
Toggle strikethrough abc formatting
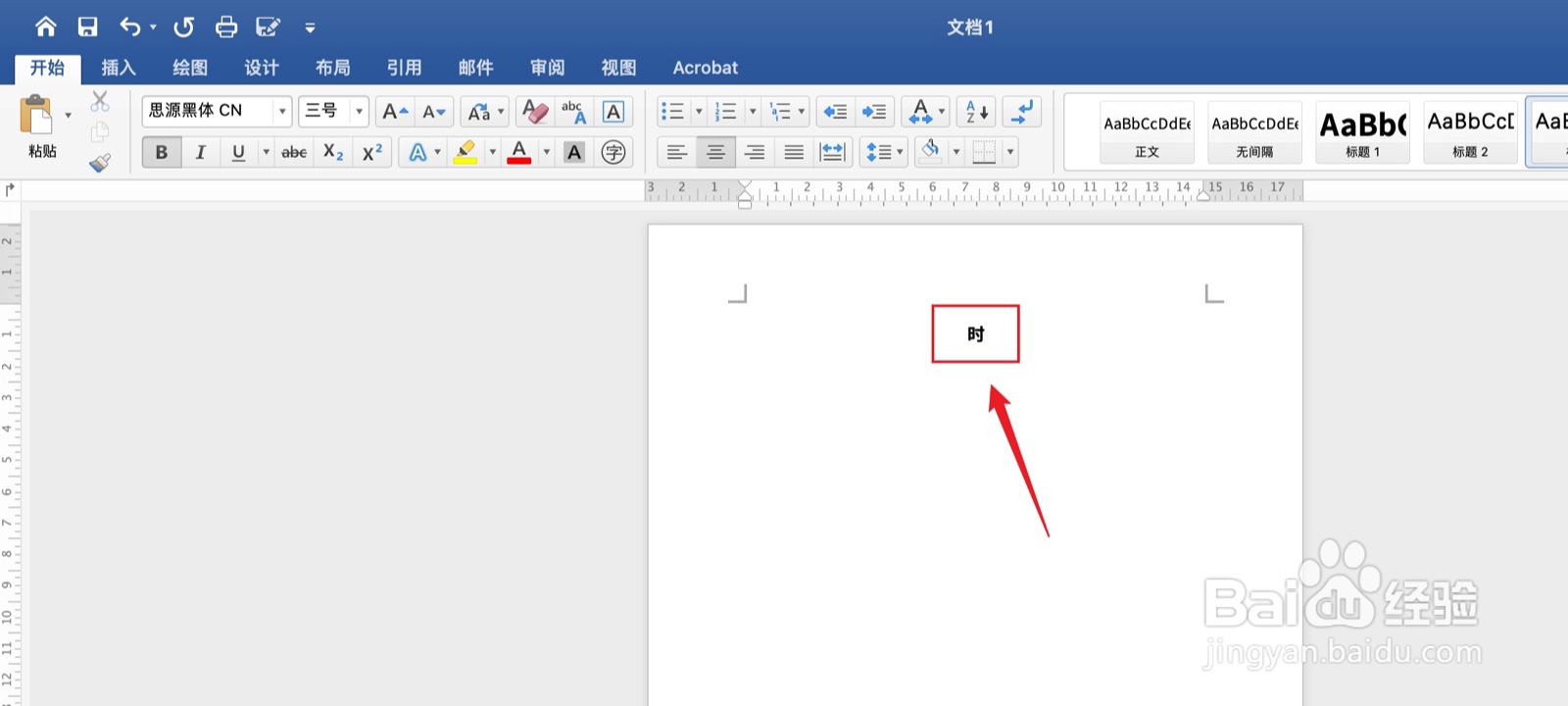[x=294, y=152]
